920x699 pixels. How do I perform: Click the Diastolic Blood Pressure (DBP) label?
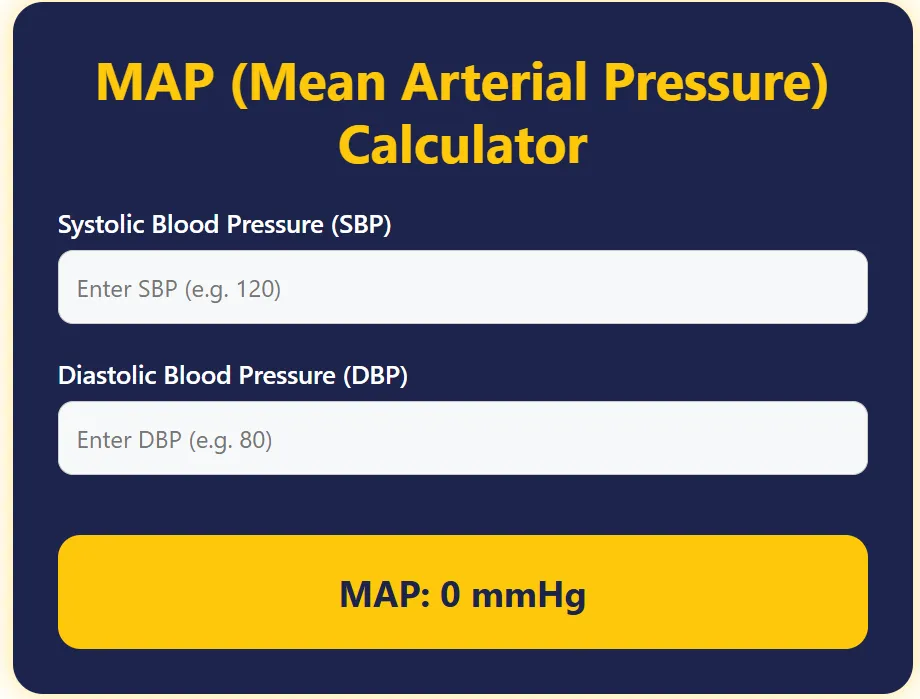pyautogui.click(x=235, y=376)
